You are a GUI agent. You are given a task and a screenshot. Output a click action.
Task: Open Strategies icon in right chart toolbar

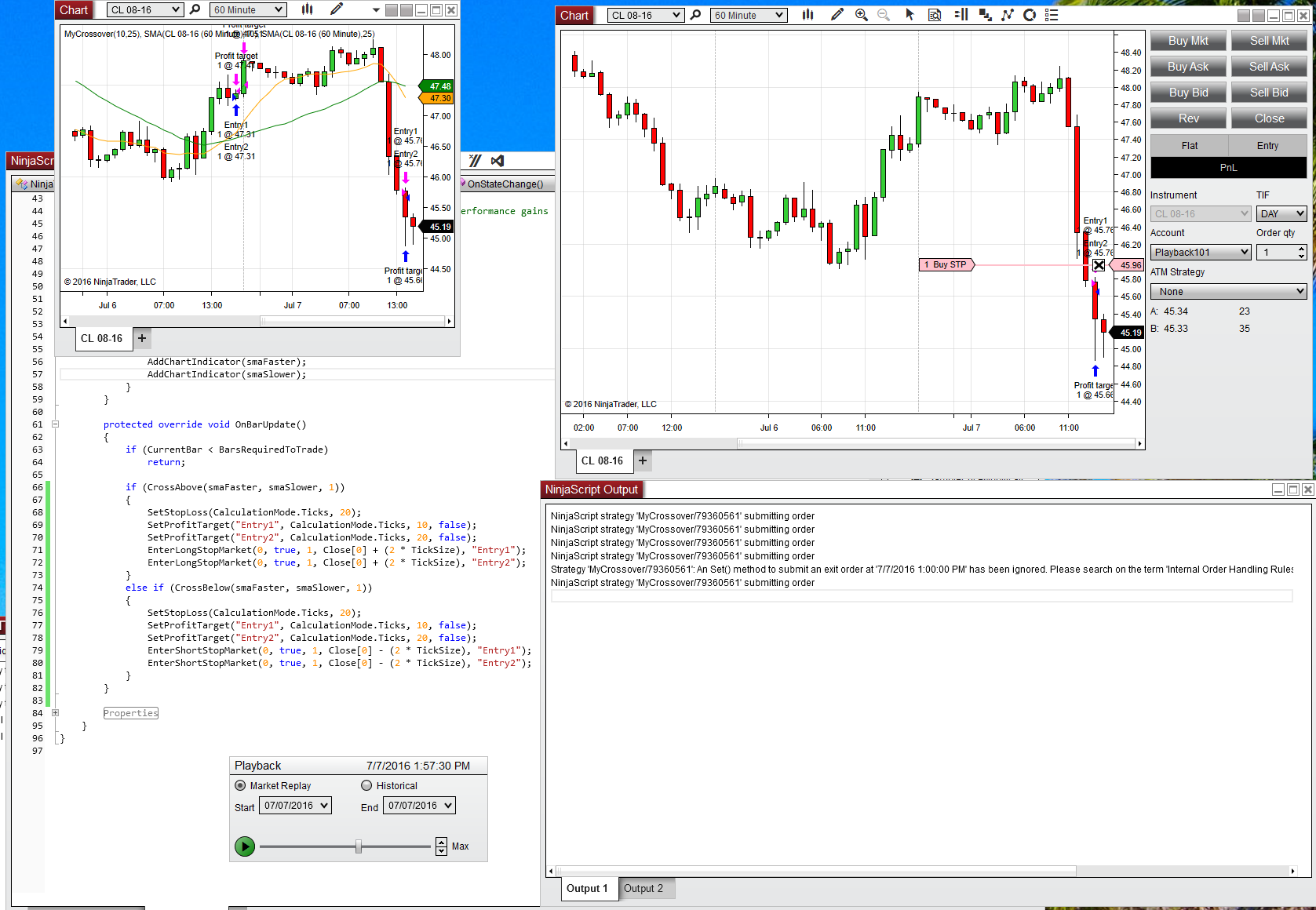click(x=1030, y=15)
